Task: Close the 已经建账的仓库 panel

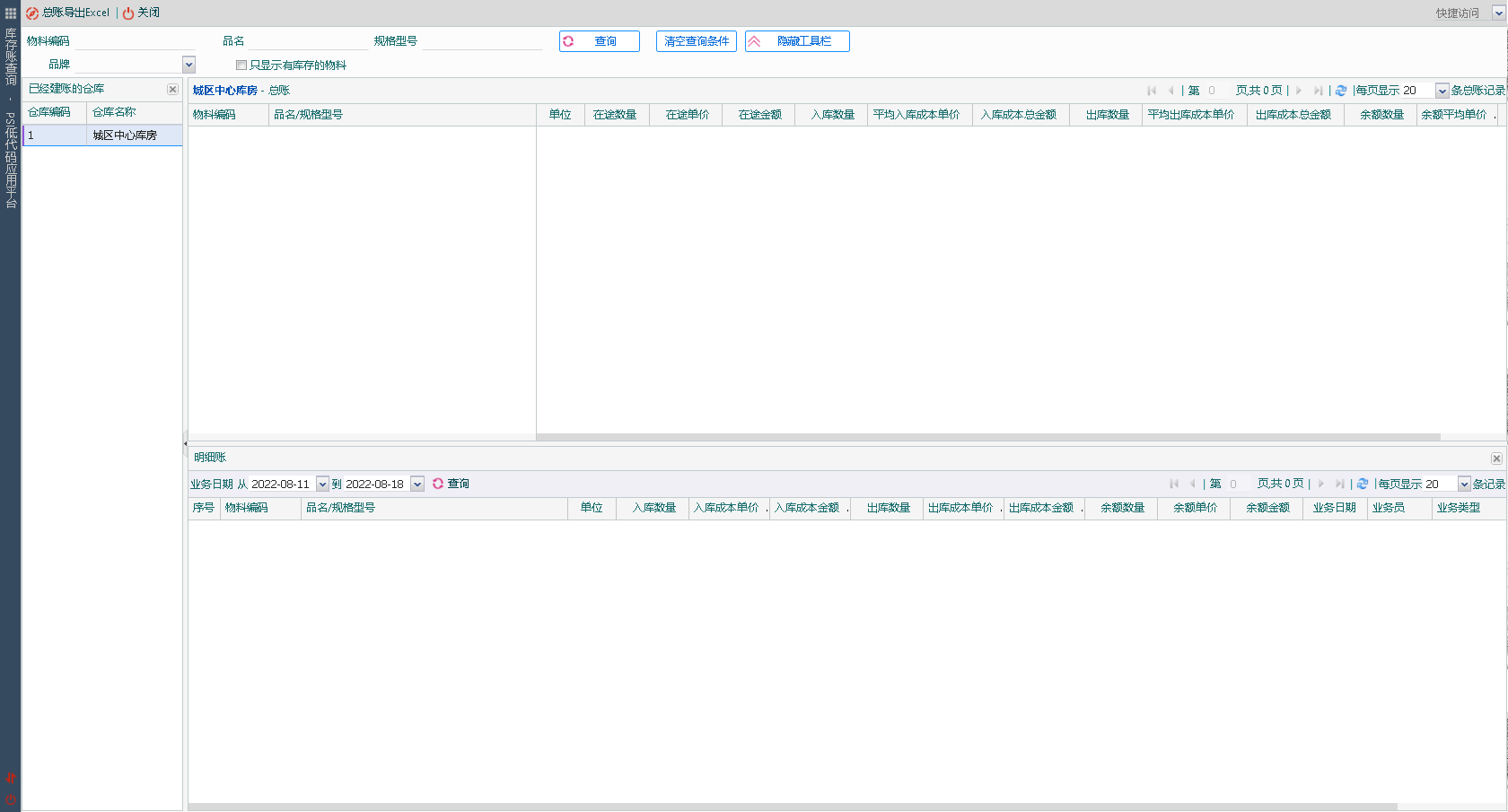Action: coord(172,89)
